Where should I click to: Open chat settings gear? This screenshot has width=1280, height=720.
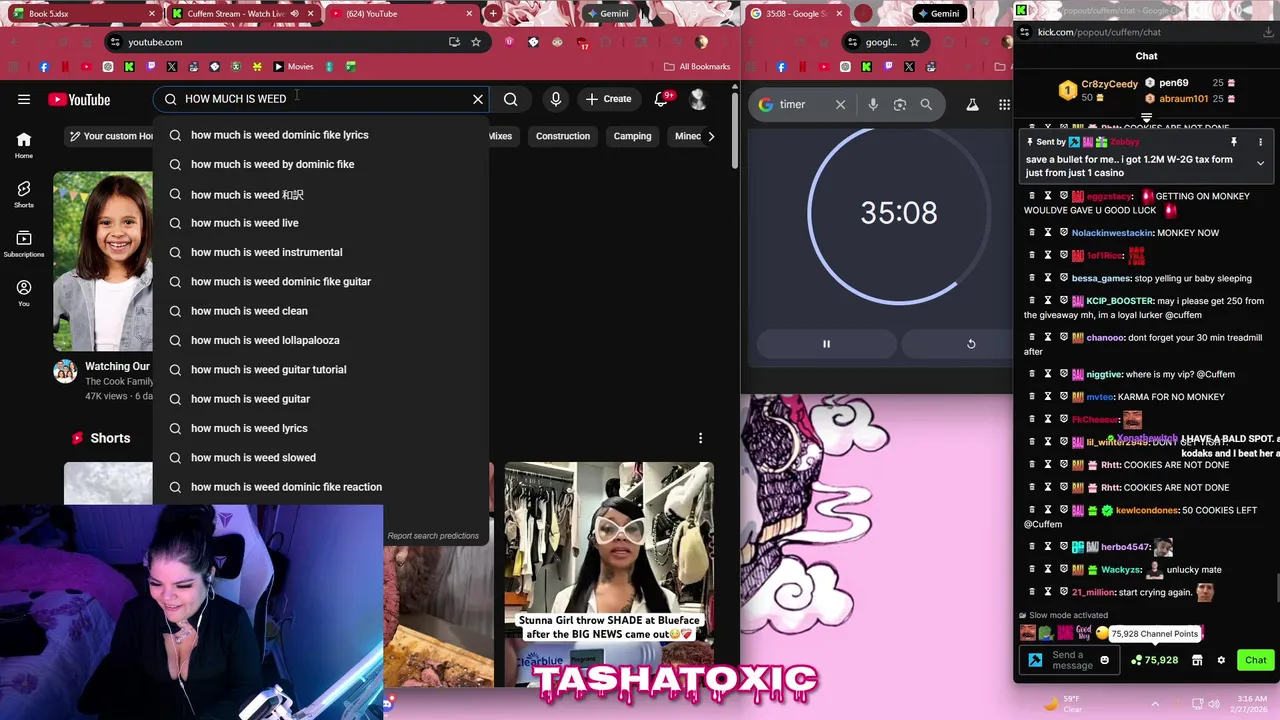(1221, 660)
